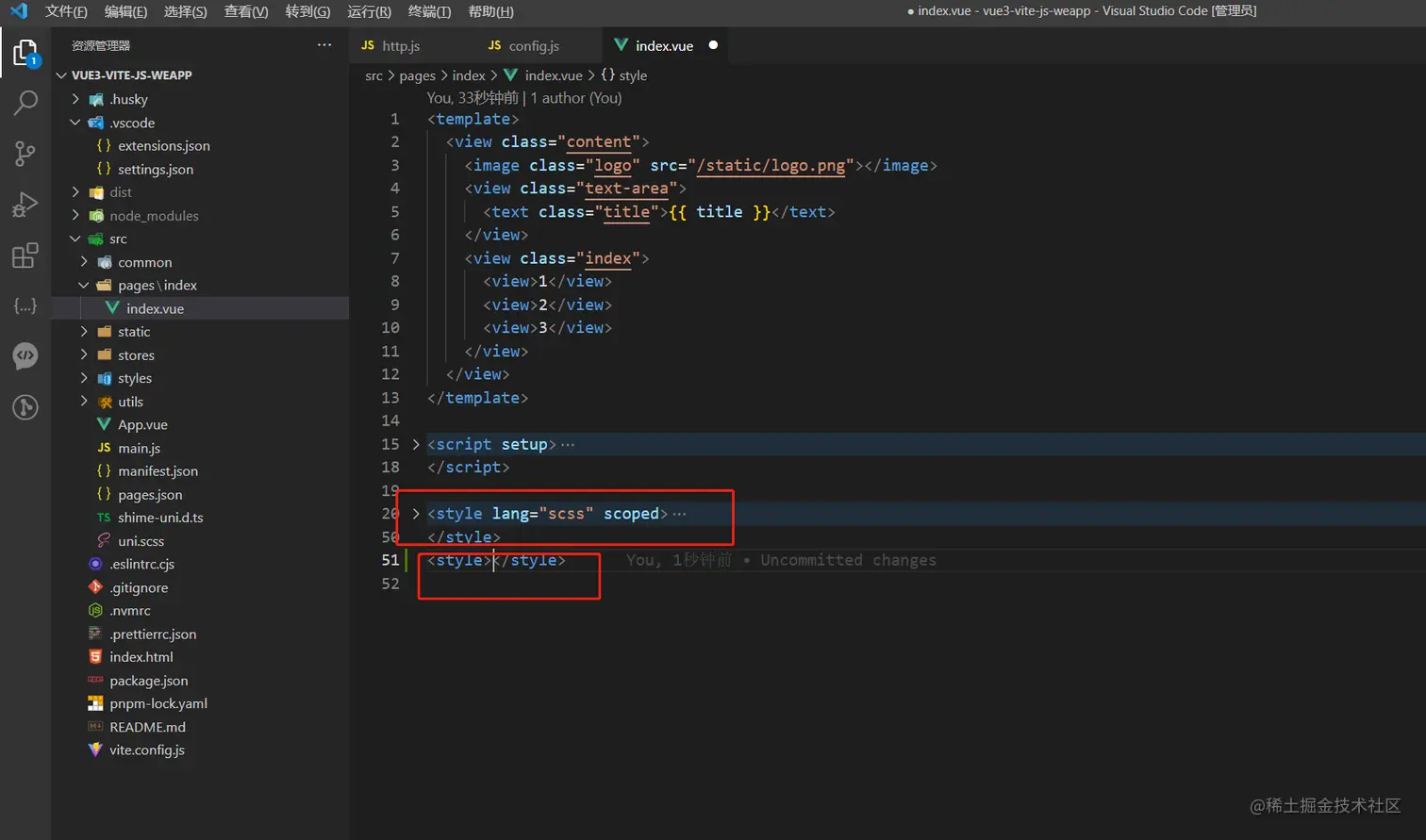Expand the .husky folder
Screen dimensions: 1426x840
pos(128,100)
